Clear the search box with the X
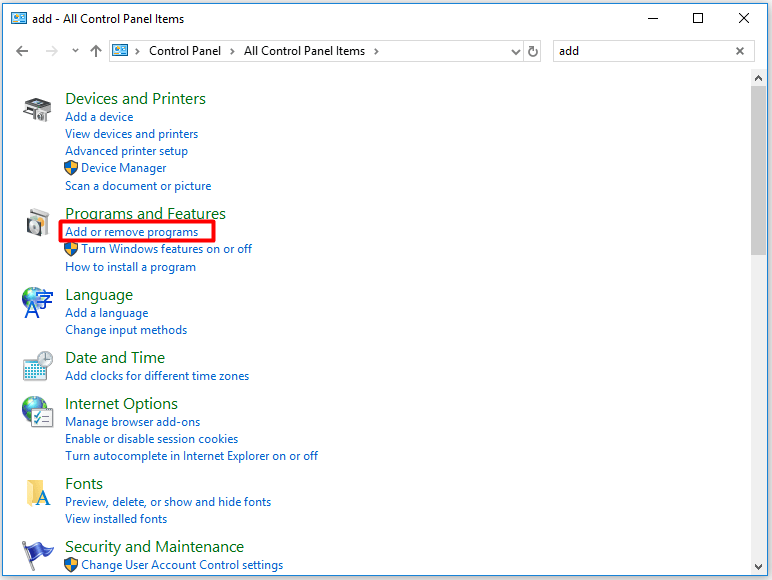772x580 pixels. tap(740, 51)
